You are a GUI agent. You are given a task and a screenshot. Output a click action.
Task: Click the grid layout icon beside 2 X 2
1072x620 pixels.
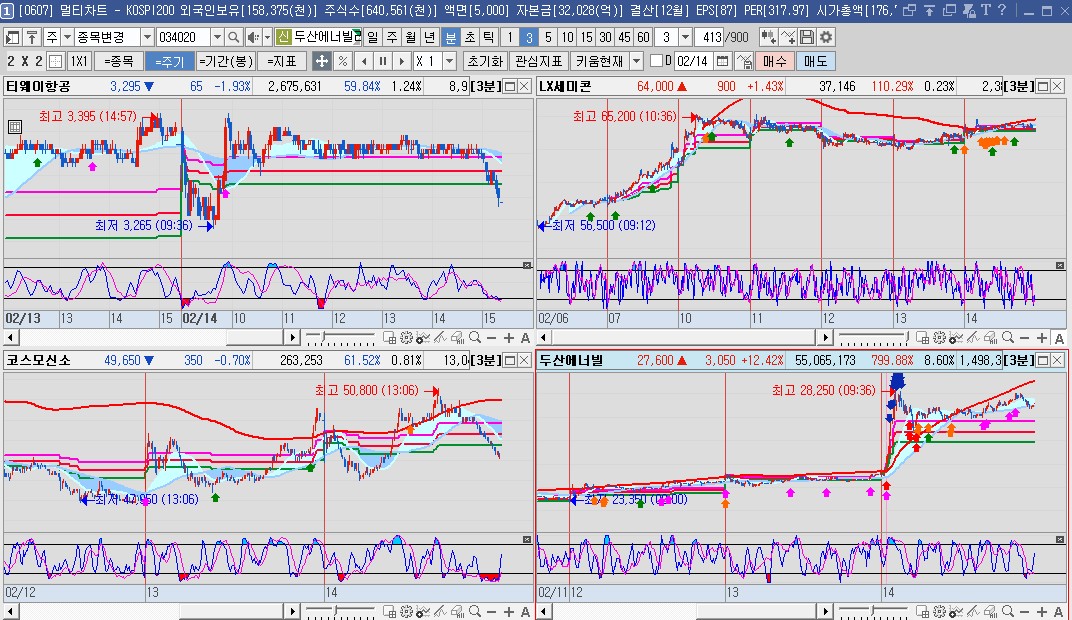click(56, 61)
